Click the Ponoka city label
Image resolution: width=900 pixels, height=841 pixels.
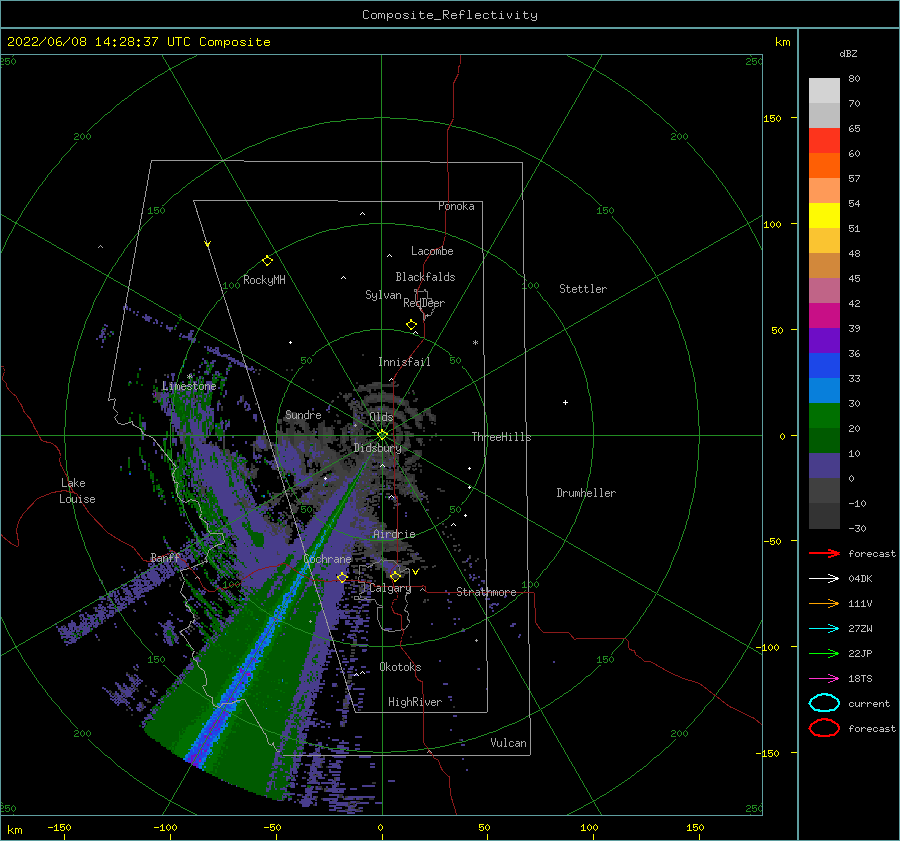tap(456, 206)
